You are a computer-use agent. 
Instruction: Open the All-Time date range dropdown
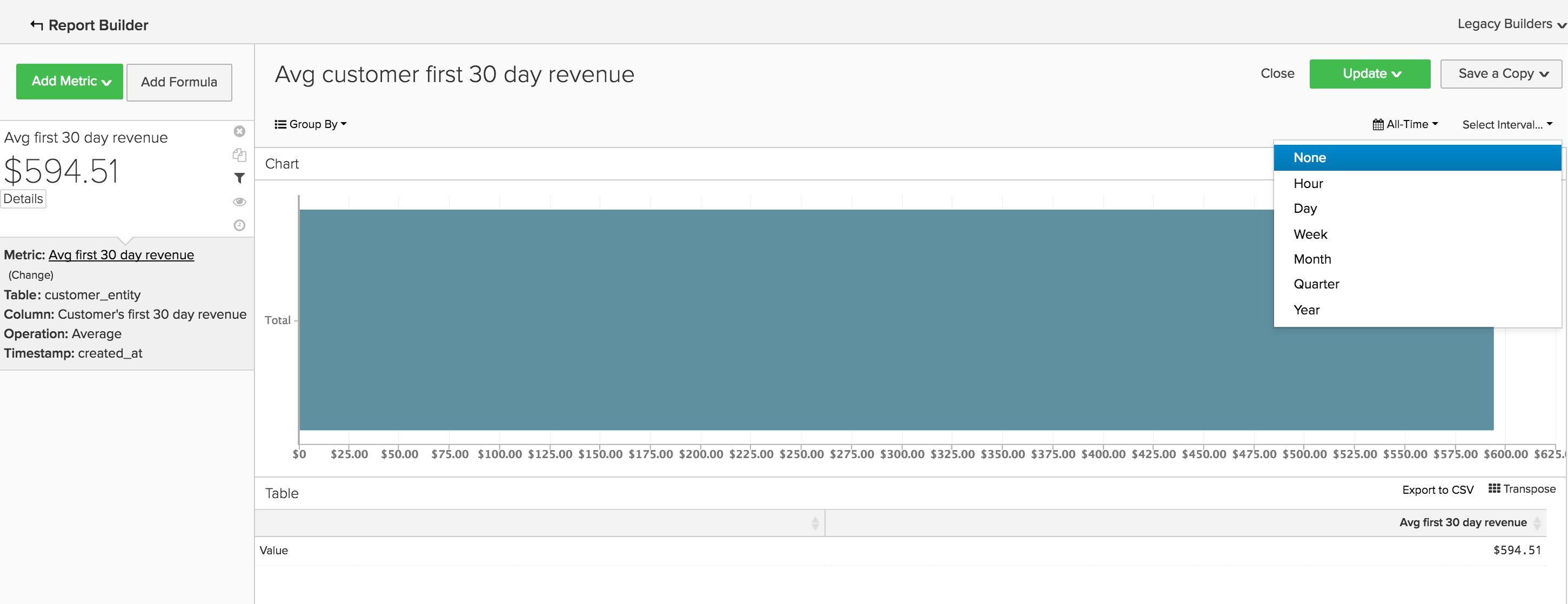[1405, 124]
